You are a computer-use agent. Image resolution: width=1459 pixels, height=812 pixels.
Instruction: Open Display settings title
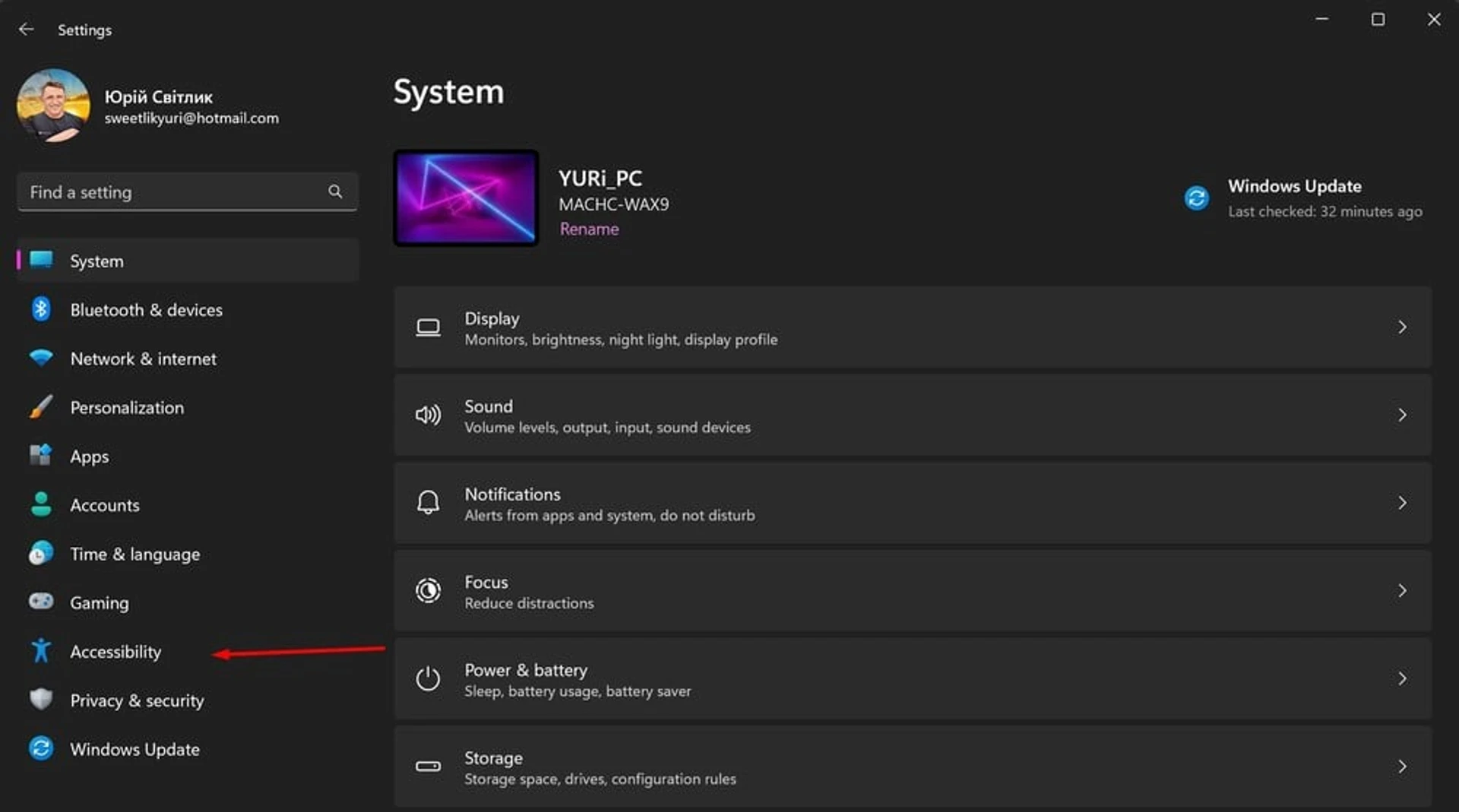point(492,318)
